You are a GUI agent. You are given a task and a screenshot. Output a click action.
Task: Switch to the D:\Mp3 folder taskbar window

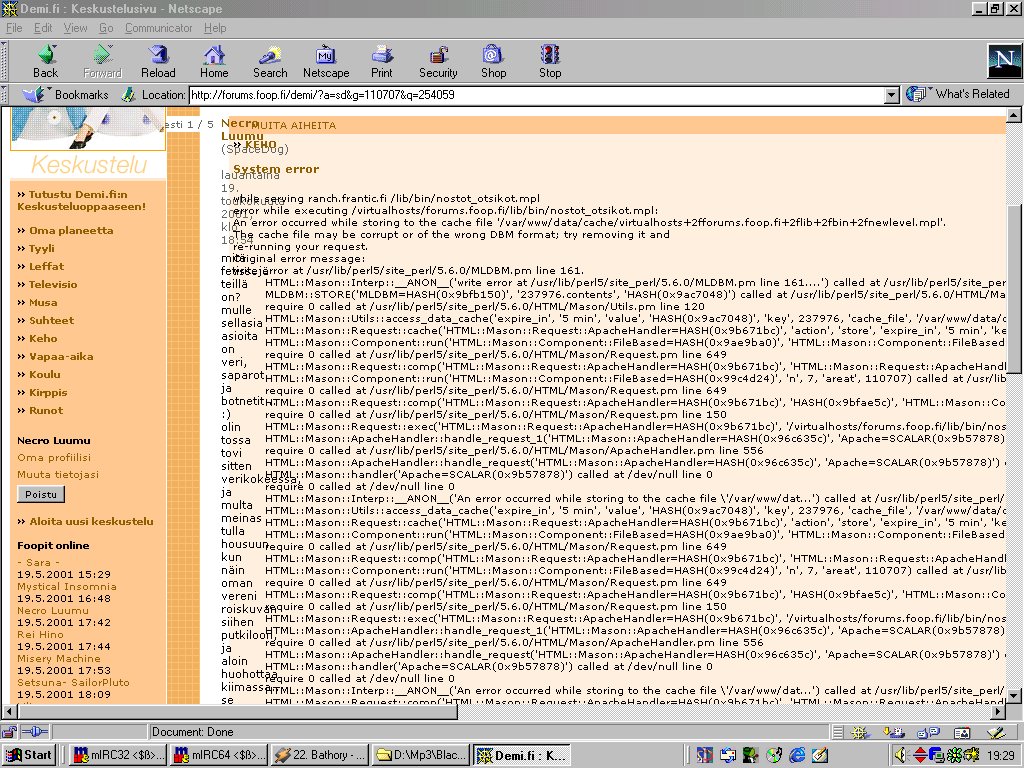click(x=421, y=755)
